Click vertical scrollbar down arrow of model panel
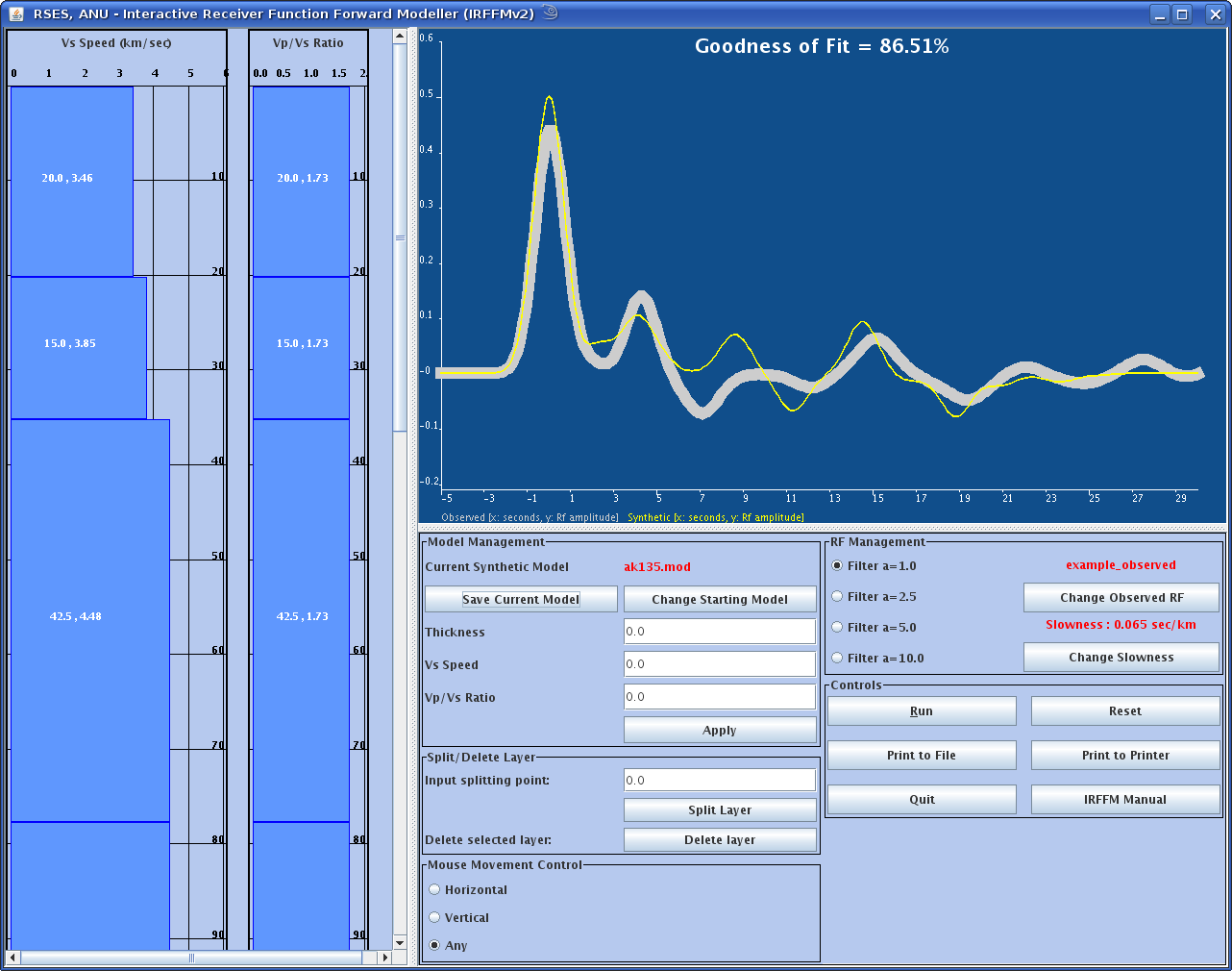 point(401,943)
